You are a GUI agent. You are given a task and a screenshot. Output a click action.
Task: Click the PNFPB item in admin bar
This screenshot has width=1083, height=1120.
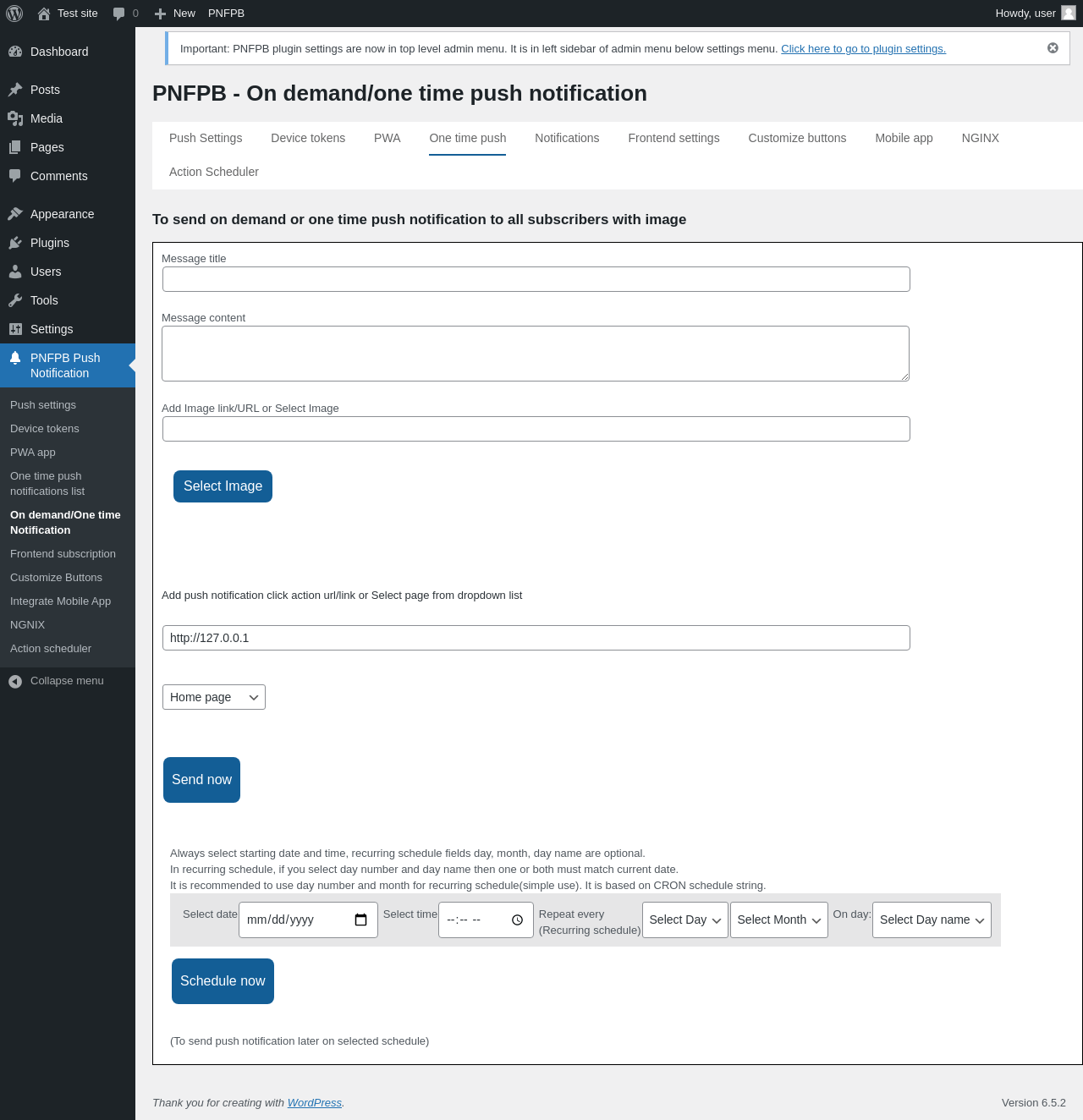(x=226, y=14)
